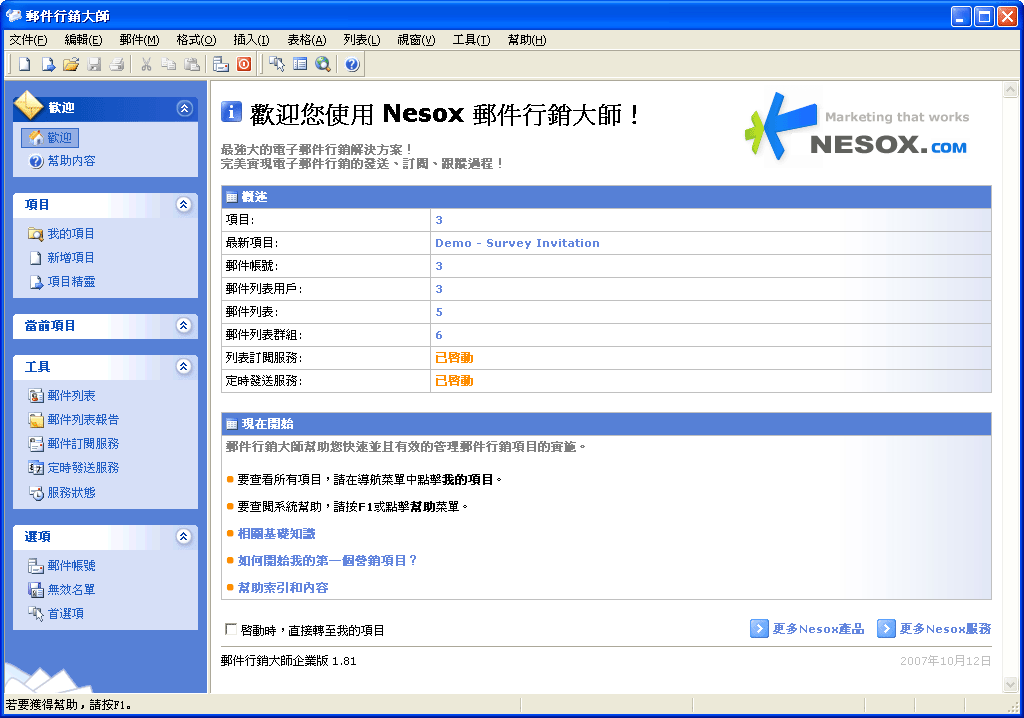Toggle 啓動時直接轉至我的項目 checkbox
Viewport: 1024px width, 718px height.
232,630
